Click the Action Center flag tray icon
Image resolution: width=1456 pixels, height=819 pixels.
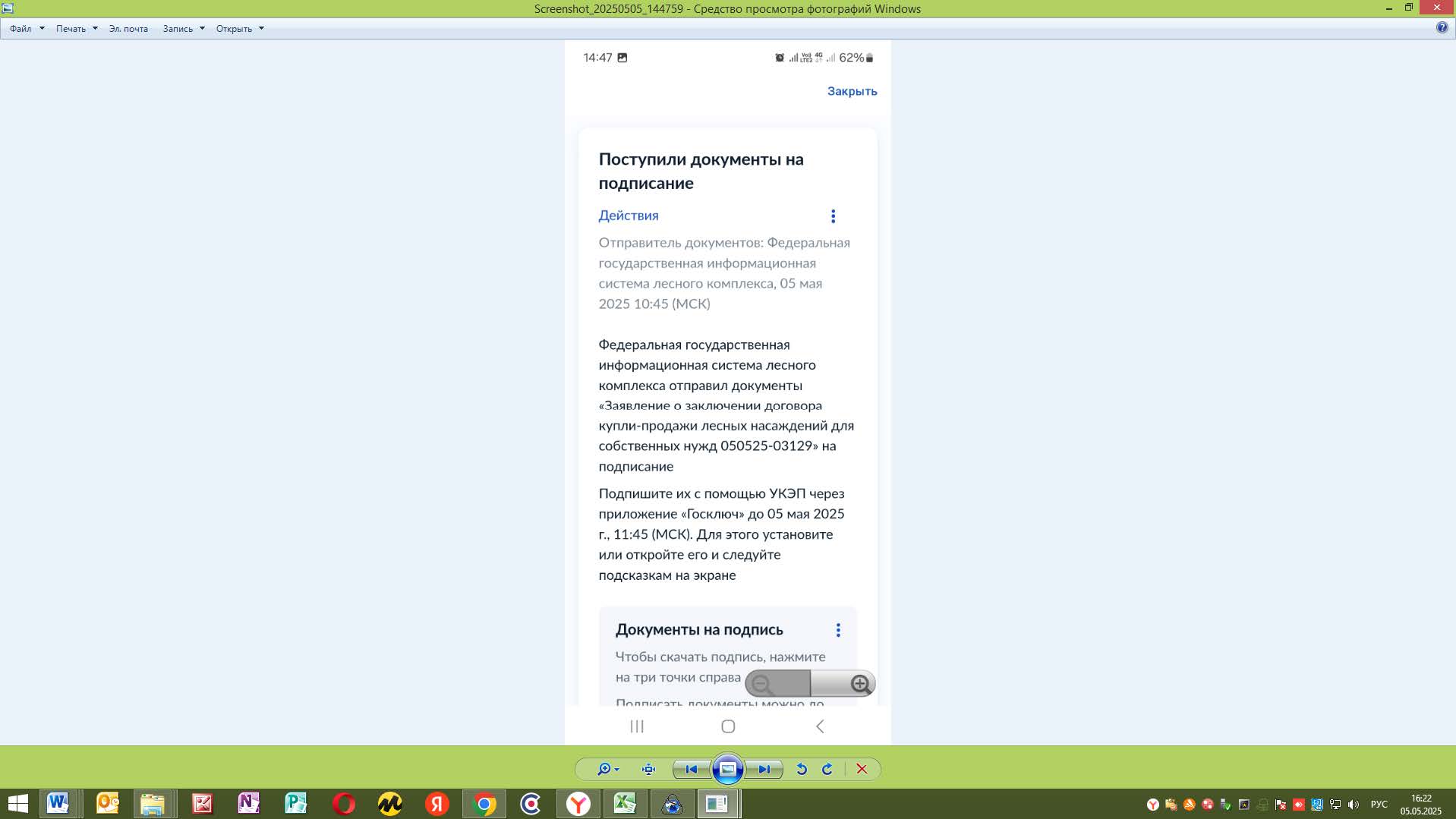(1281, 805)
